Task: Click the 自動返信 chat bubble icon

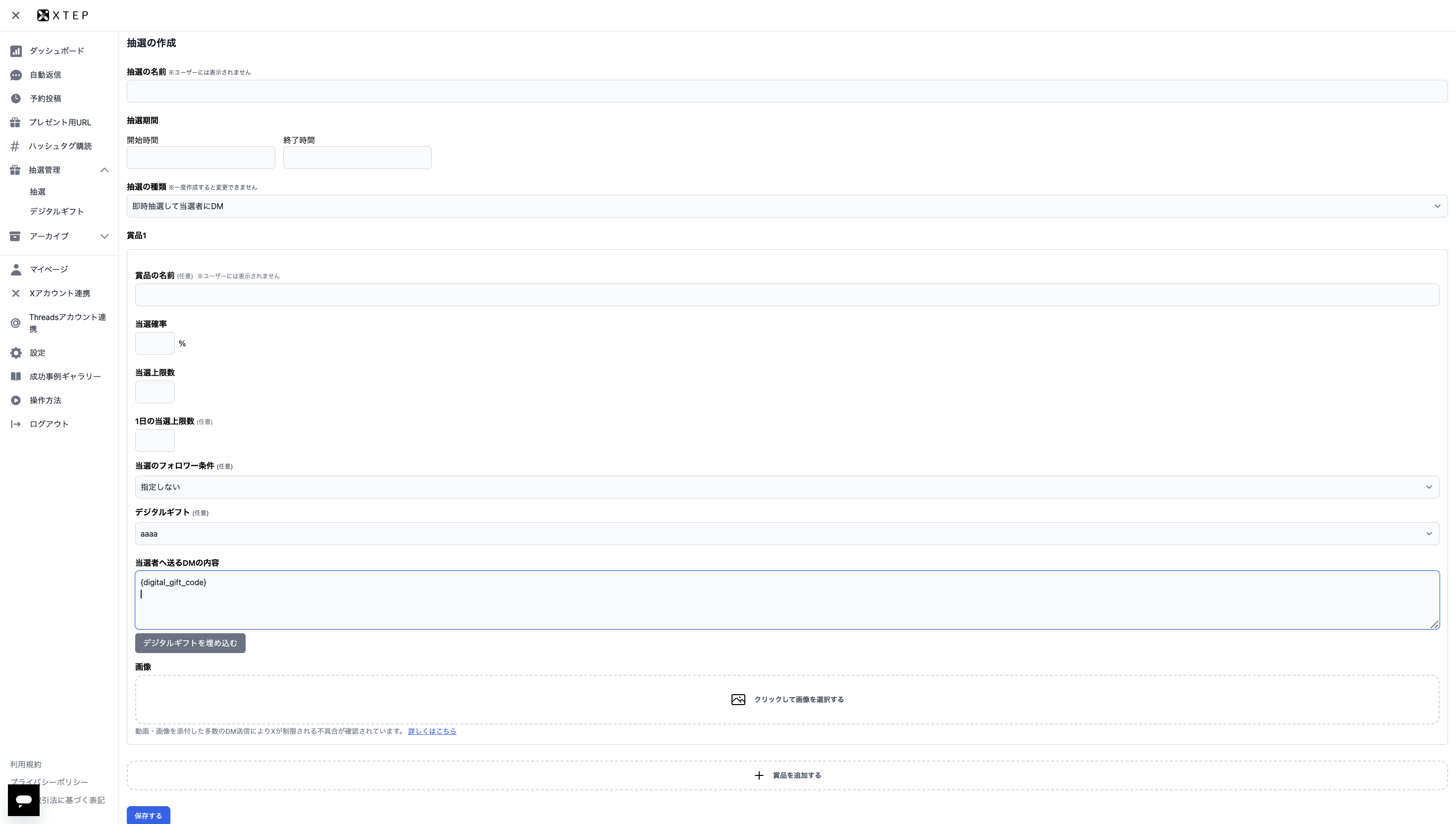Action: click(x=16, y=75)
